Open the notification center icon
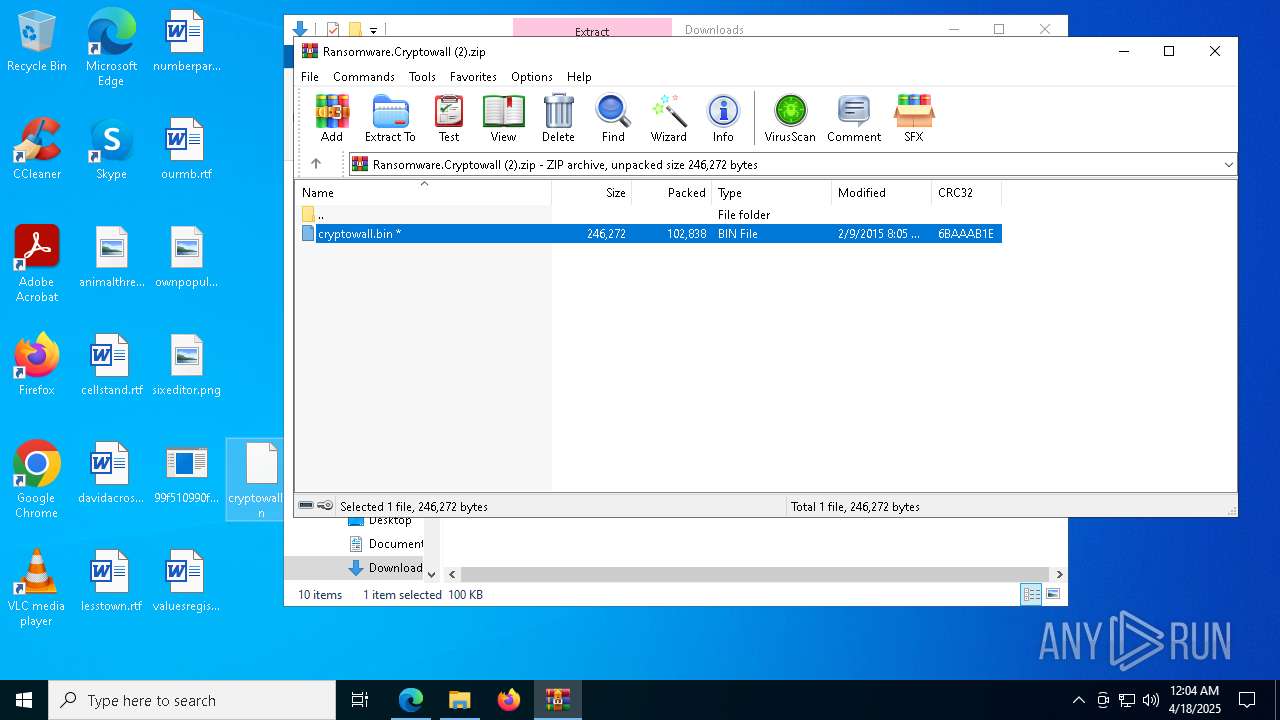This screenshot has height=720, width=1280. [1247, 700]
